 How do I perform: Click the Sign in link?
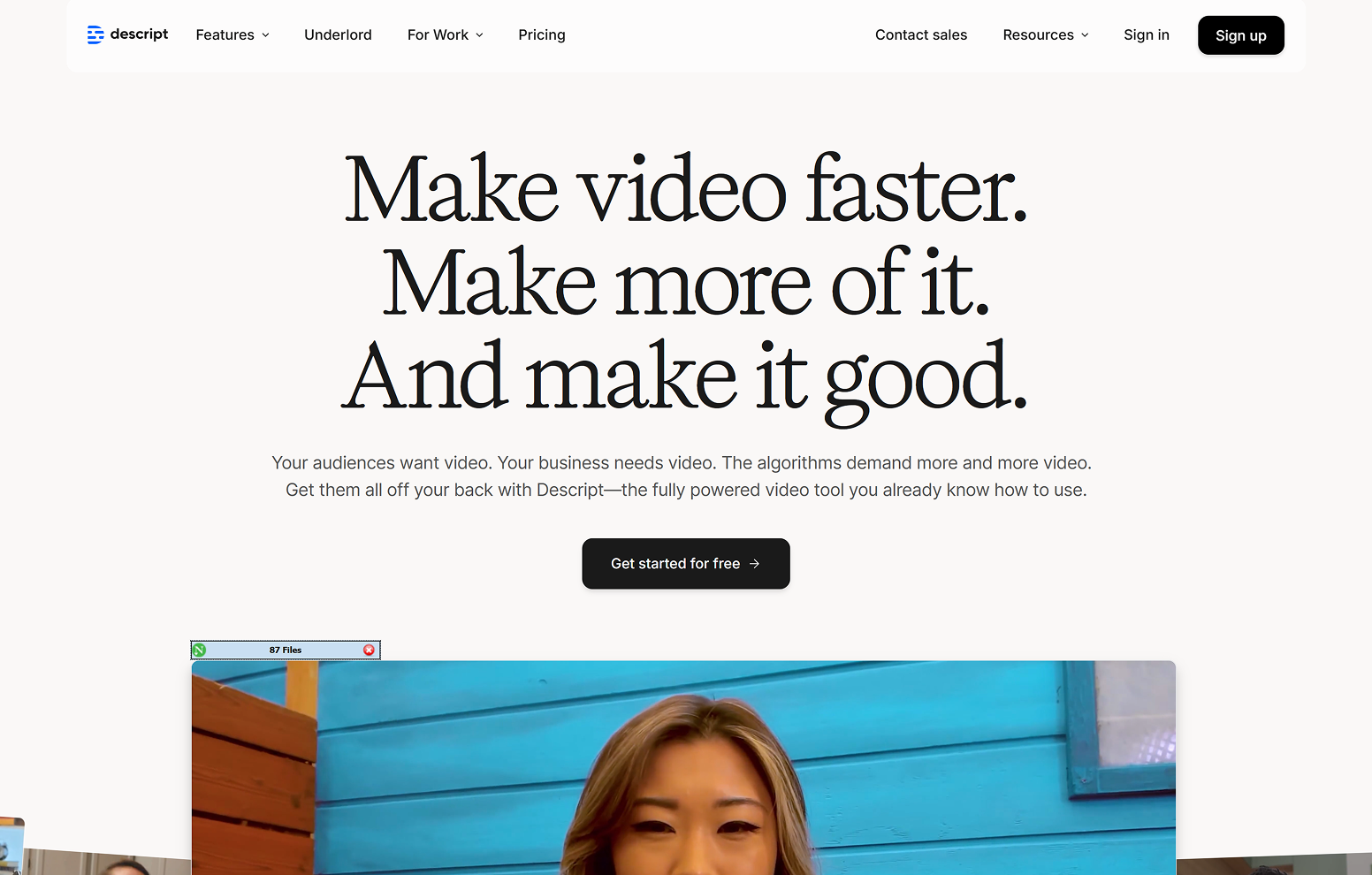click(x=1147, y=35)
